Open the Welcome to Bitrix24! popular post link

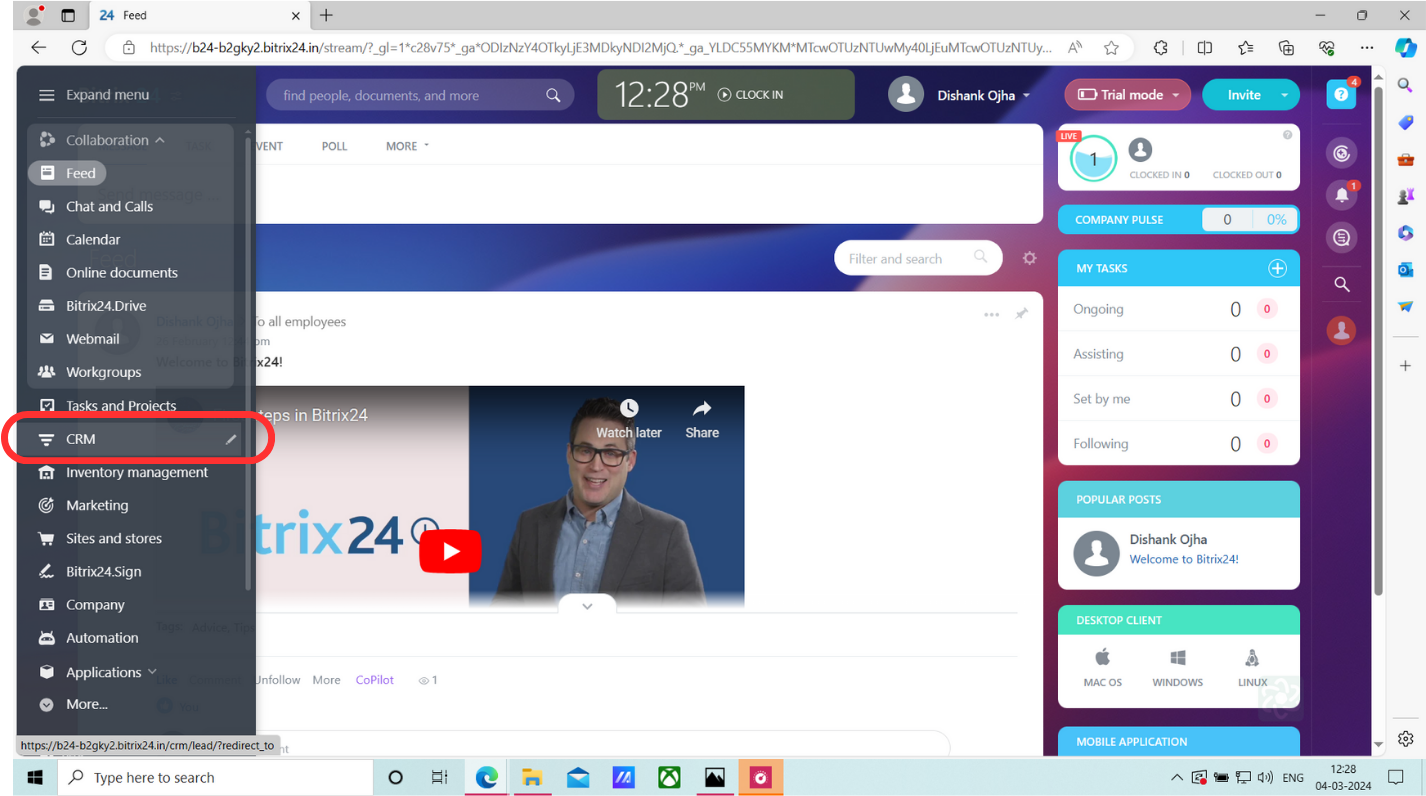click(x=1183, y=559)
